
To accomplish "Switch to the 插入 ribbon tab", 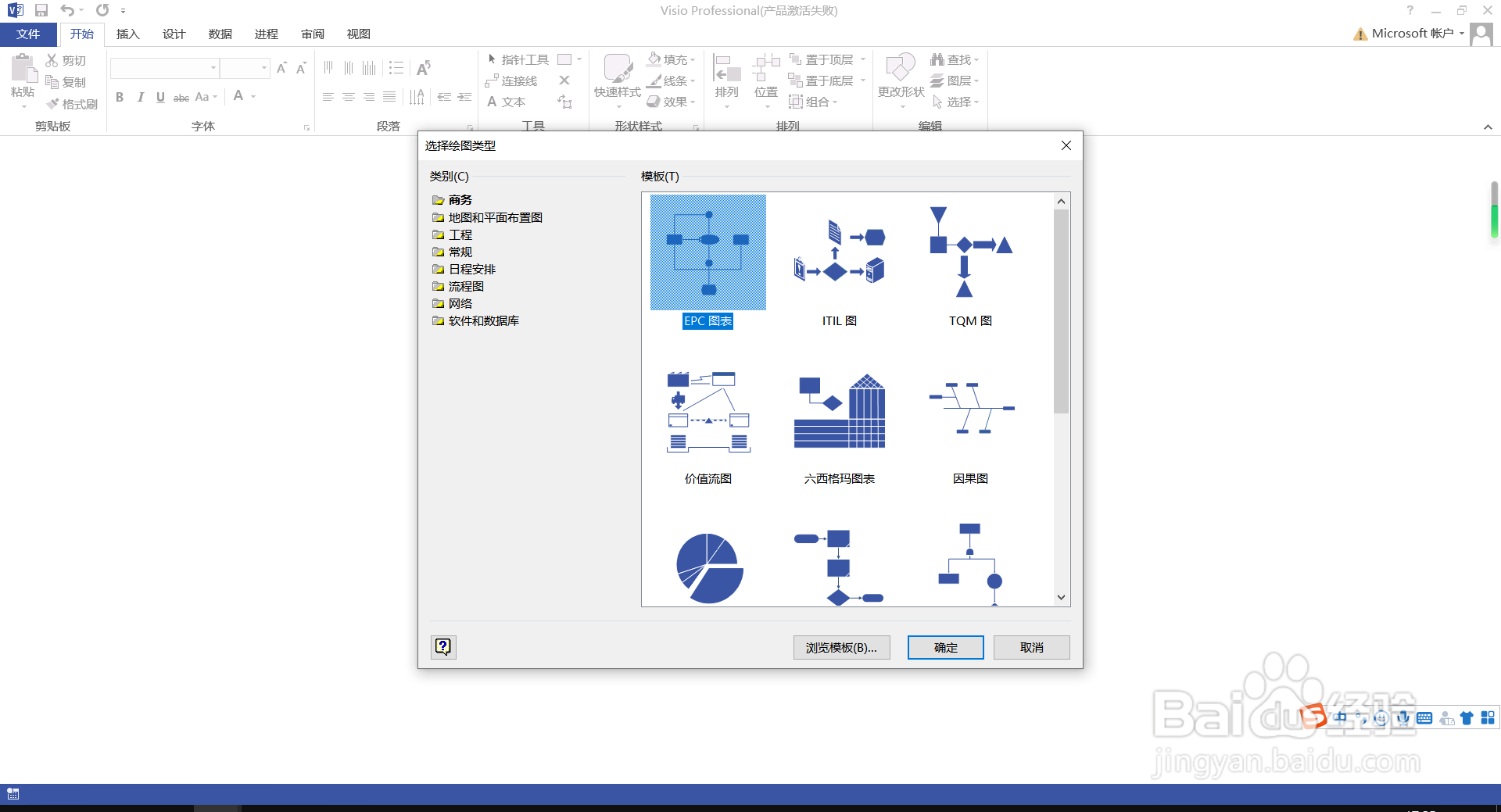I will pyautogui.click(x=127, y=34).
